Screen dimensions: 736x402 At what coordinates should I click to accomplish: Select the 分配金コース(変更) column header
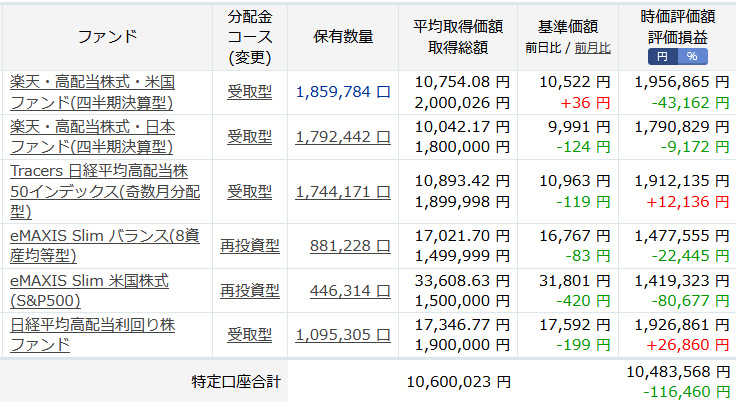point(250,37)
